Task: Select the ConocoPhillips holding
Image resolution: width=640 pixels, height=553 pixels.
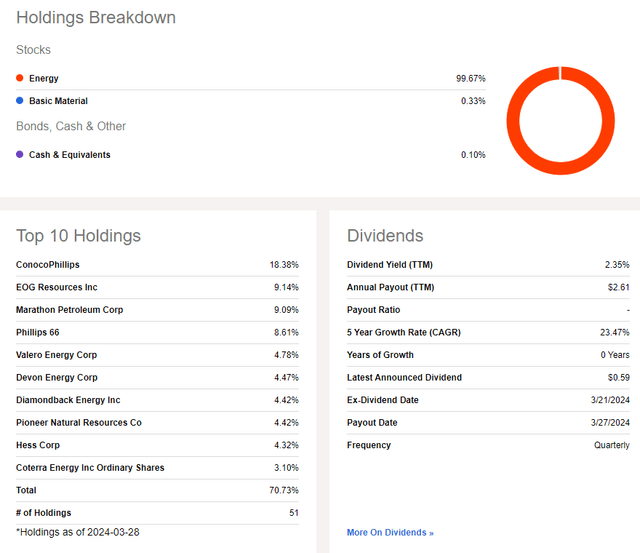Action: coord(48,265)
